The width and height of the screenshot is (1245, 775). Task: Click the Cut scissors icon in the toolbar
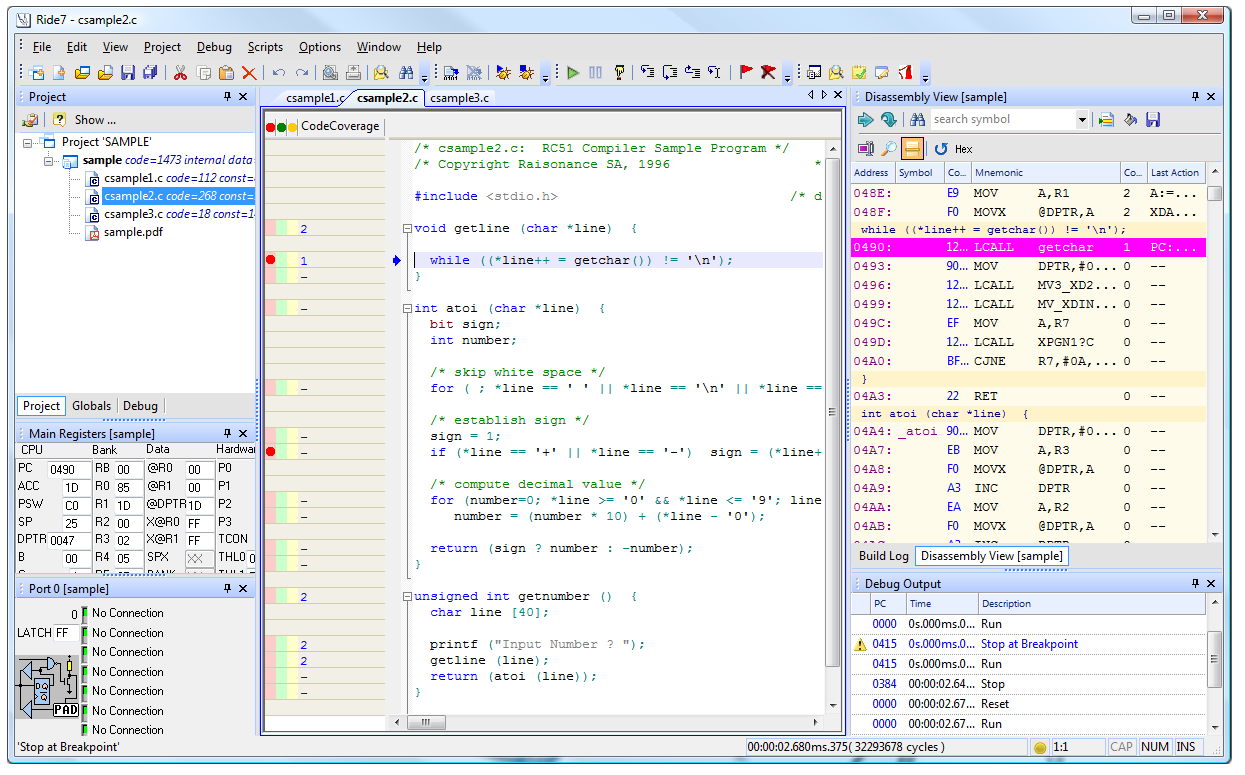tap(180, 72)
